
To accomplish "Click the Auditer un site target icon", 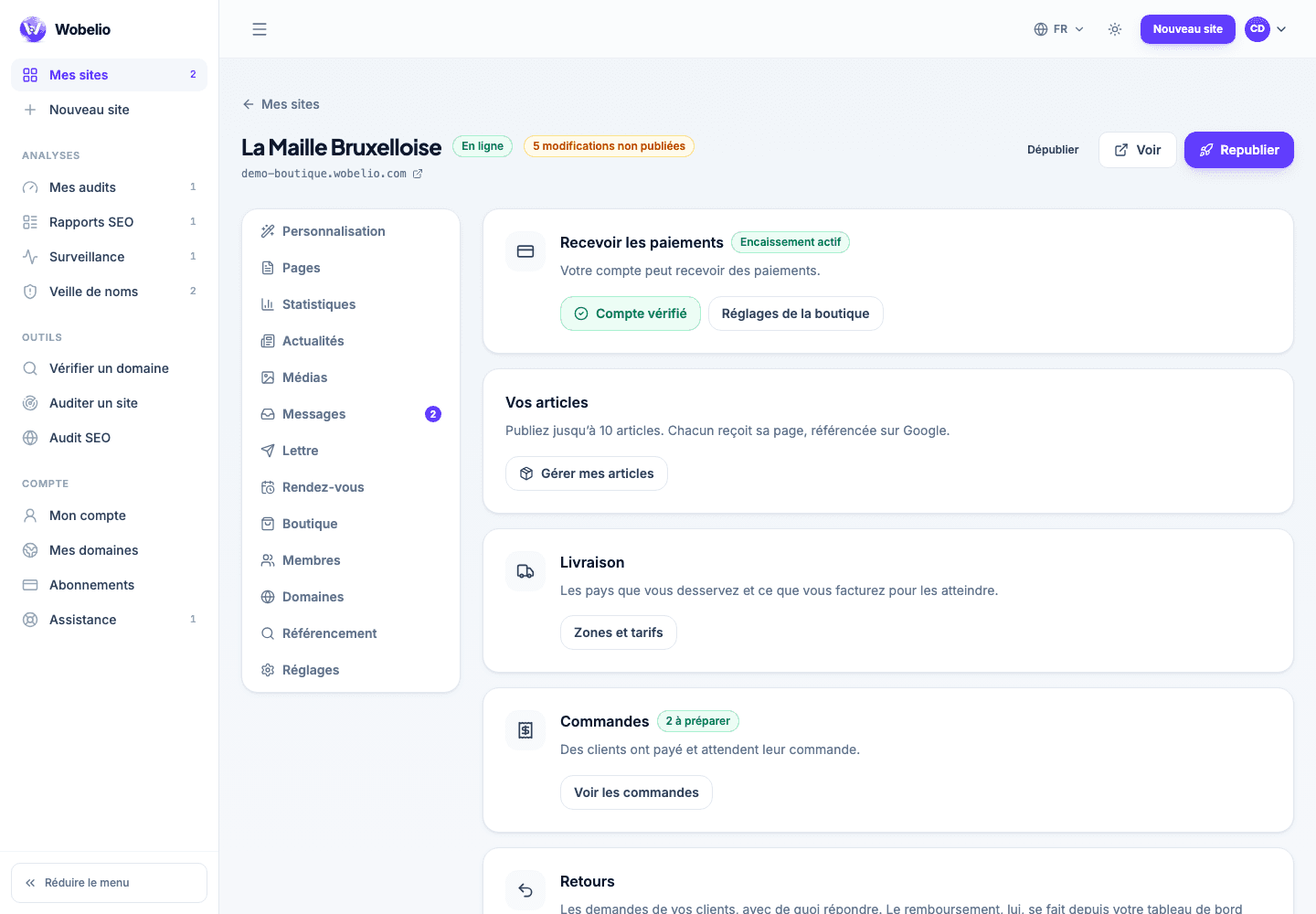I will (30, 403).
